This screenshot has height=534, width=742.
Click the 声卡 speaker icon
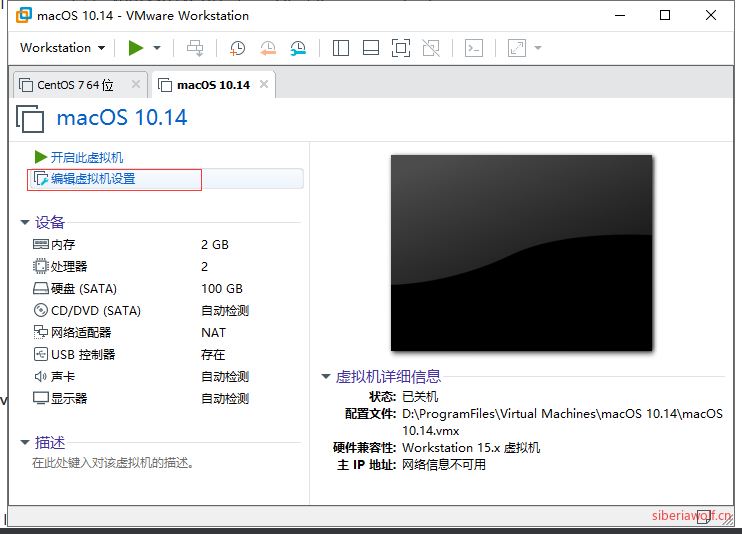click(x=41, y=376)
